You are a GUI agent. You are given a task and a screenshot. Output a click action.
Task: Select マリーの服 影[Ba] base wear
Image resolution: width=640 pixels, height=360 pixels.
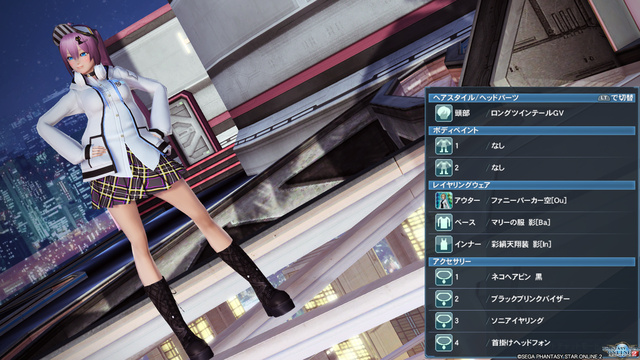tap(520, 222)
